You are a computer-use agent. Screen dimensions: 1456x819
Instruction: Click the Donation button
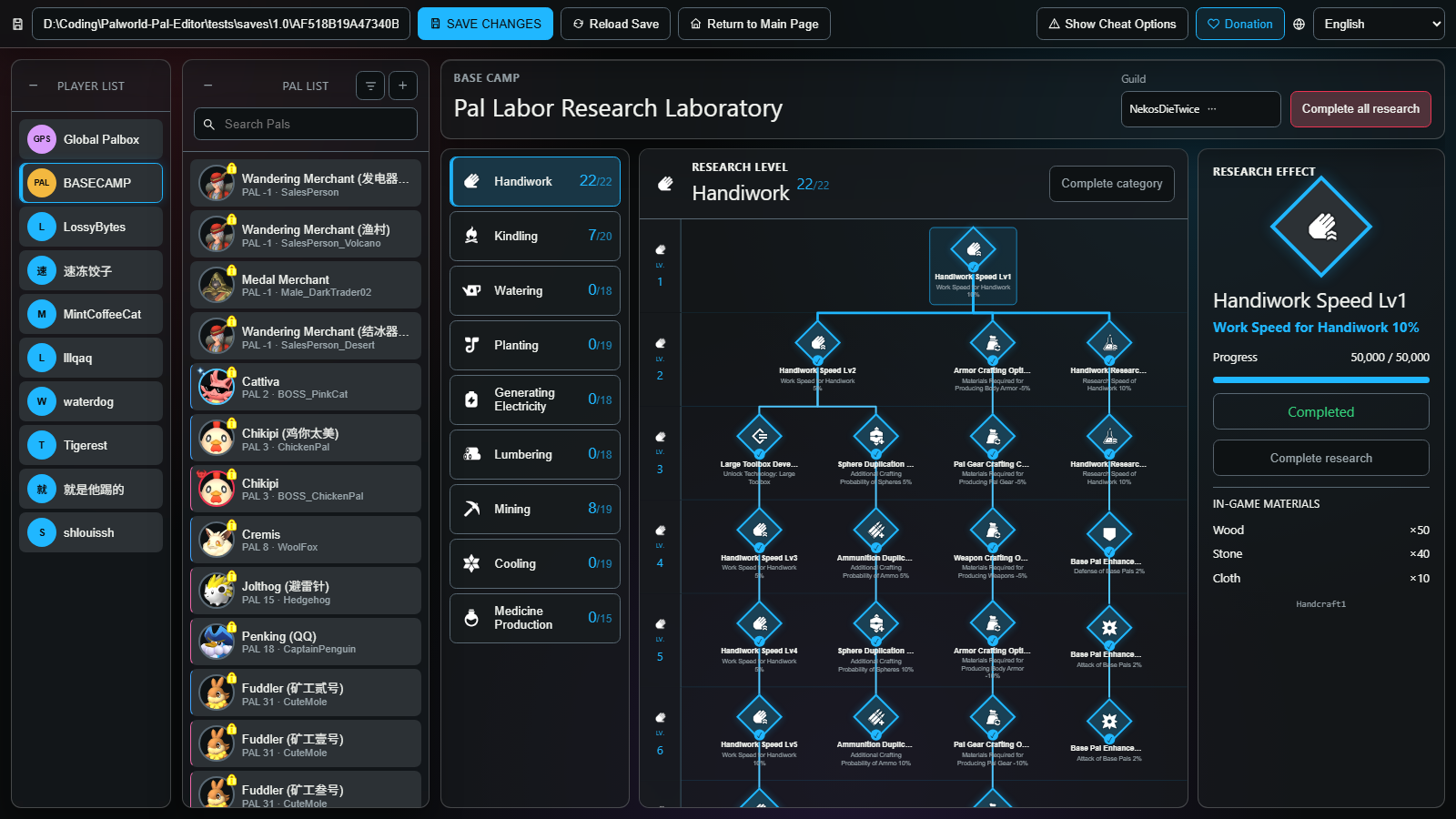[1239, 24]
